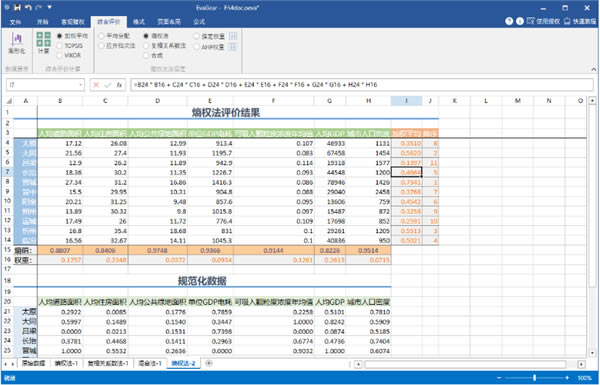
Task: Open the 文件 ribbon tab
Action: [x=15, y=22]
